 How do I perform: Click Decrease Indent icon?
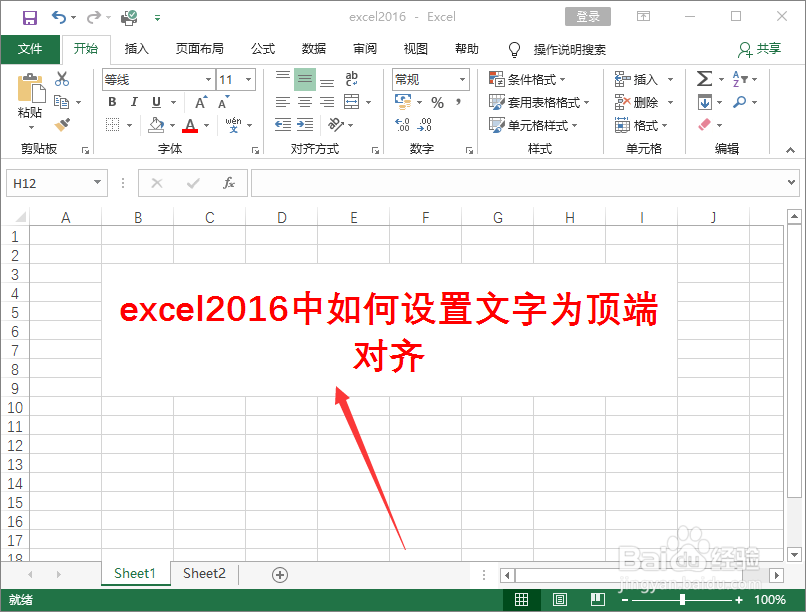pos(283,124)
